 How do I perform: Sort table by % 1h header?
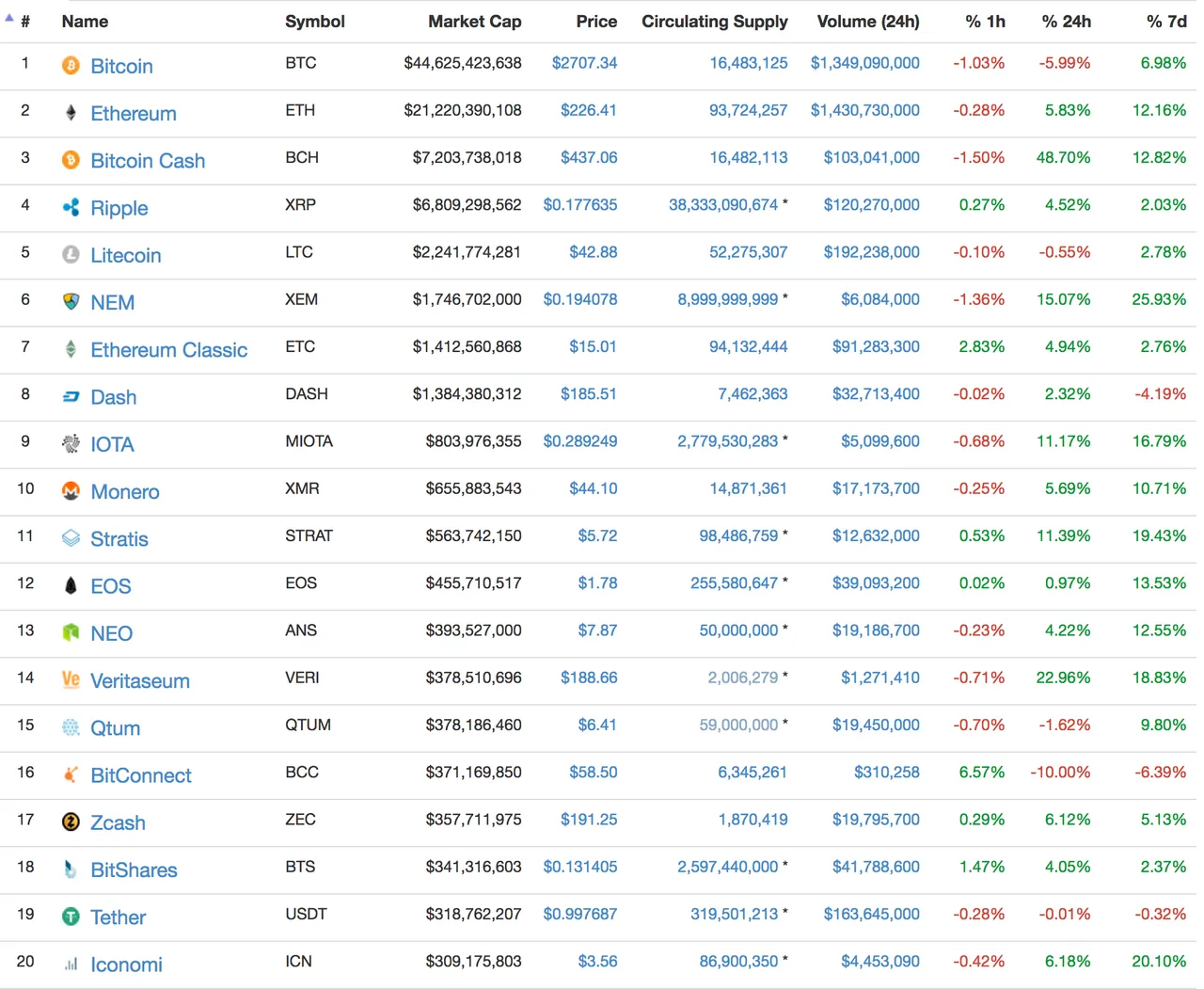click(x=985, y=21)
